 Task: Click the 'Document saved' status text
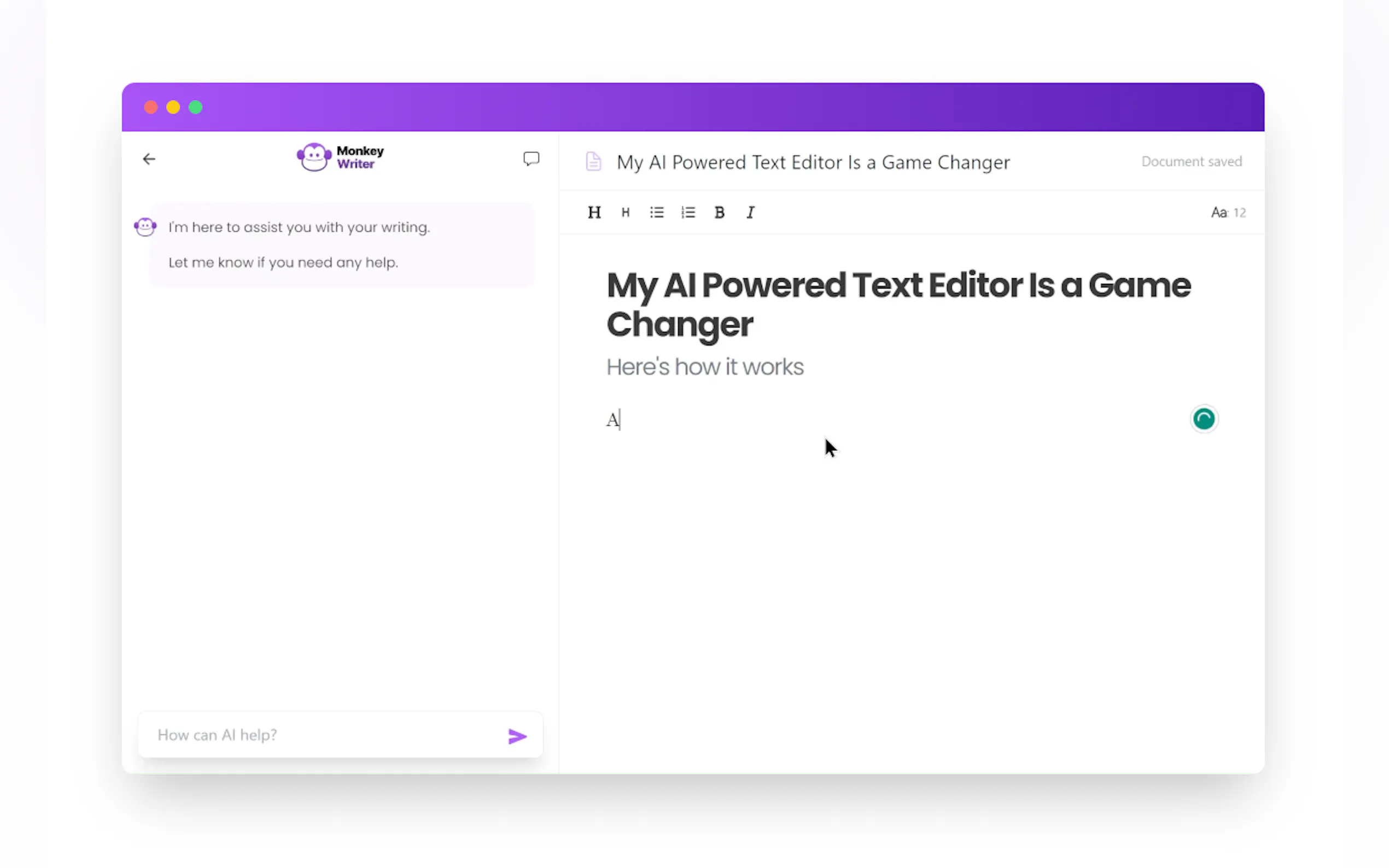(1191, 161)
